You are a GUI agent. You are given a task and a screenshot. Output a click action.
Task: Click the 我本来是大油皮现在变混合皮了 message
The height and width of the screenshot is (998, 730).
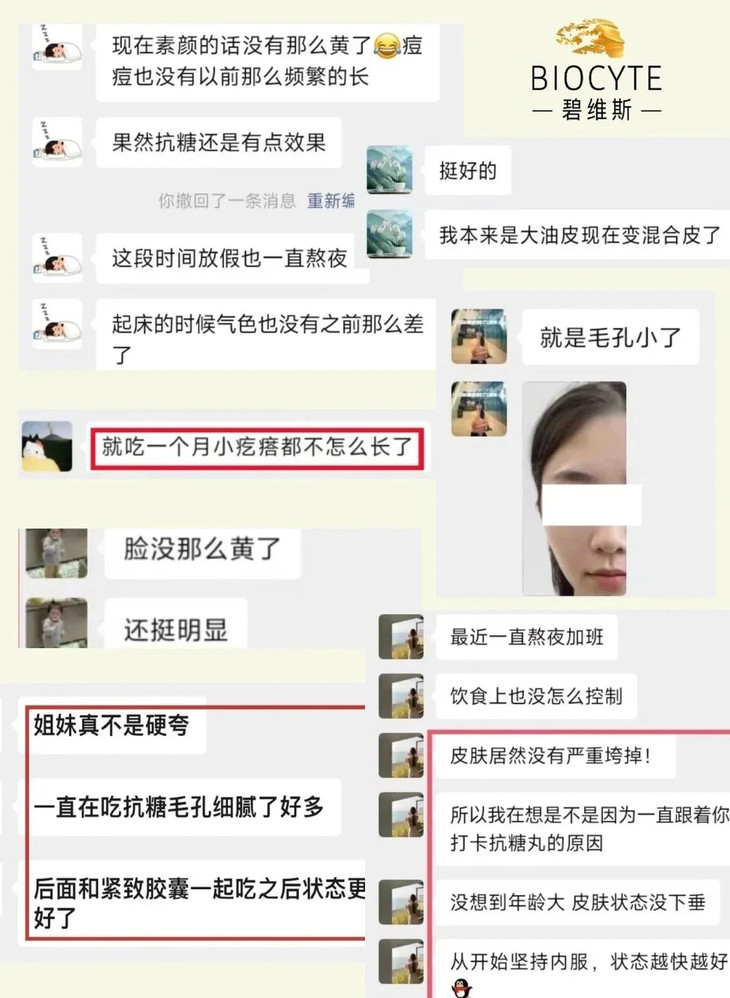tap(579, 235)
